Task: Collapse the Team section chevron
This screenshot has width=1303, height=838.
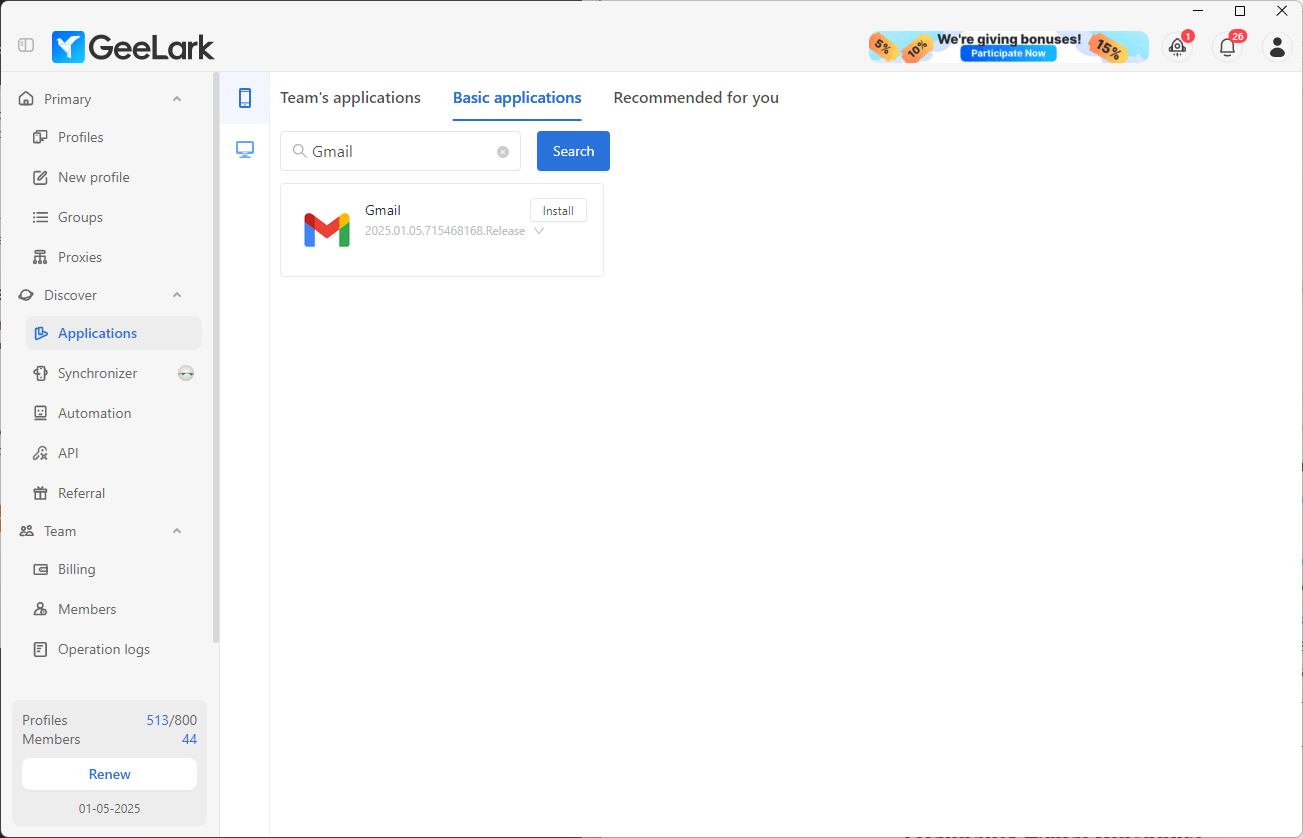Action: (x=177, y=531)
